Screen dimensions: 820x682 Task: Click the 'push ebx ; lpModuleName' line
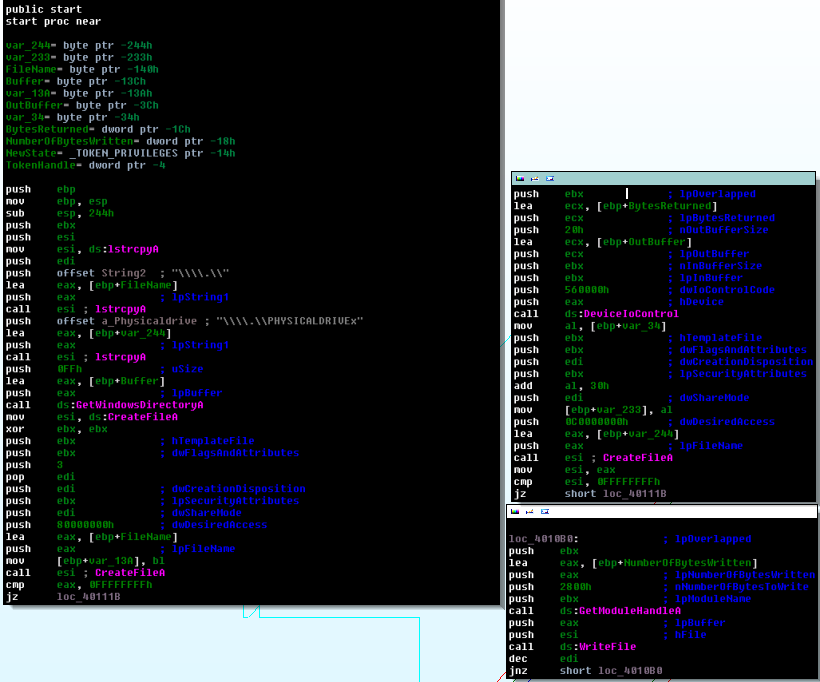coord(630,600)
